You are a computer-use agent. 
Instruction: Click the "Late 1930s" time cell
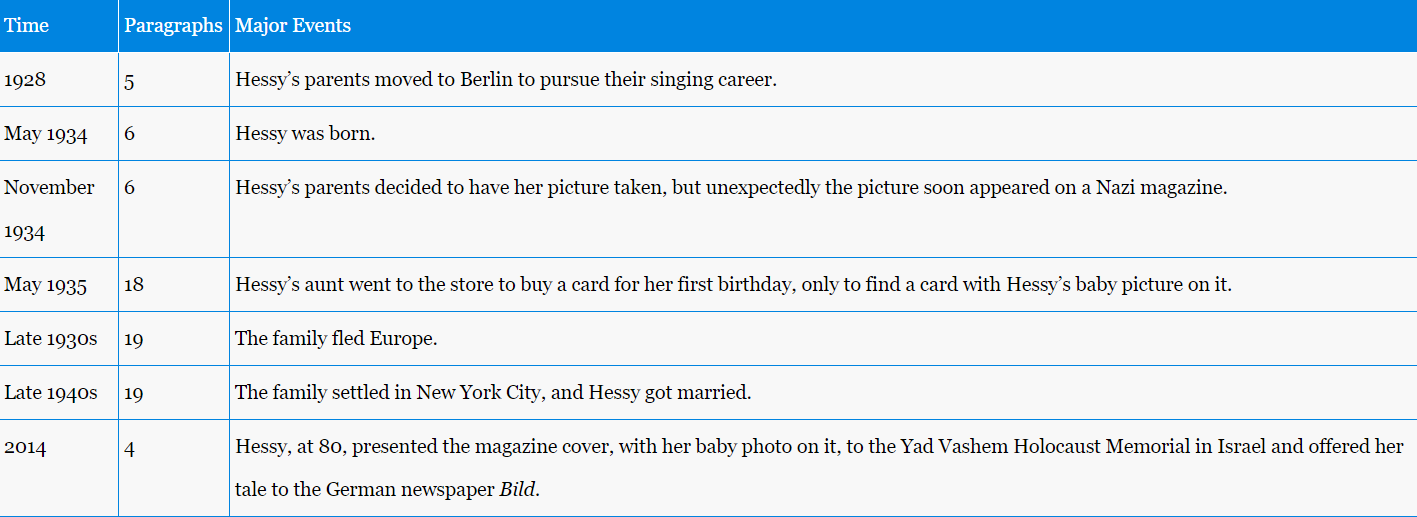pos(51,339)
